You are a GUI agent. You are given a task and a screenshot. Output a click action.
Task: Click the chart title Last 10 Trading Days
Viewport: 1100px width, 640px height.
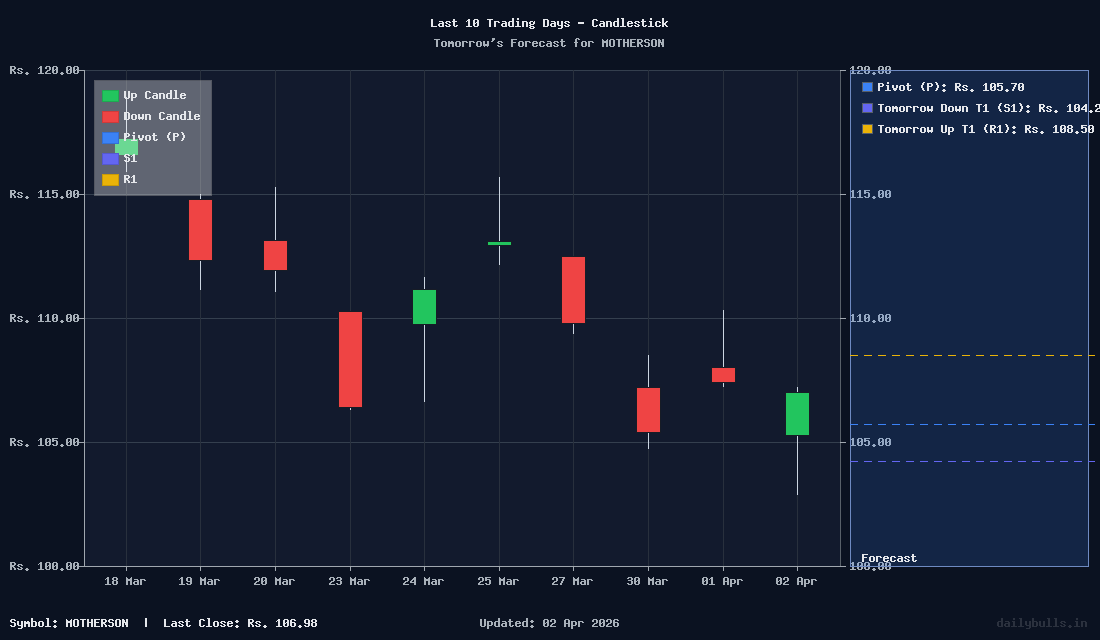tap(549, 22)
